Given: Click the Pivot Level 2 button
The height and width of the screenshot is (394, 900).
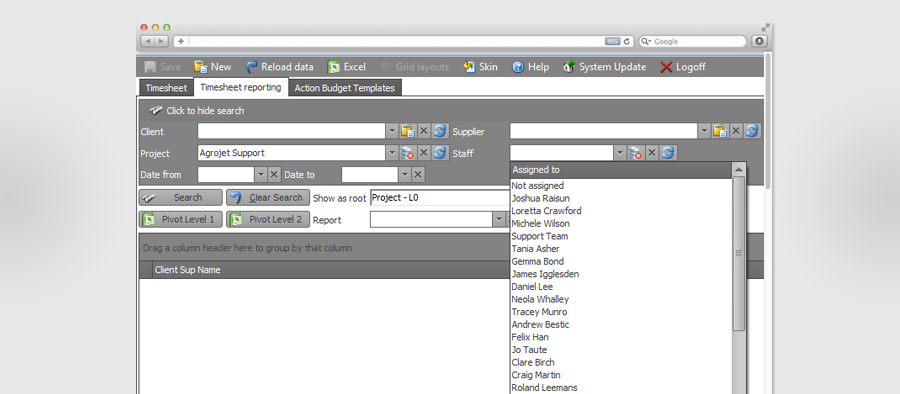Looking at the screenshot, I should pos(267,219).
